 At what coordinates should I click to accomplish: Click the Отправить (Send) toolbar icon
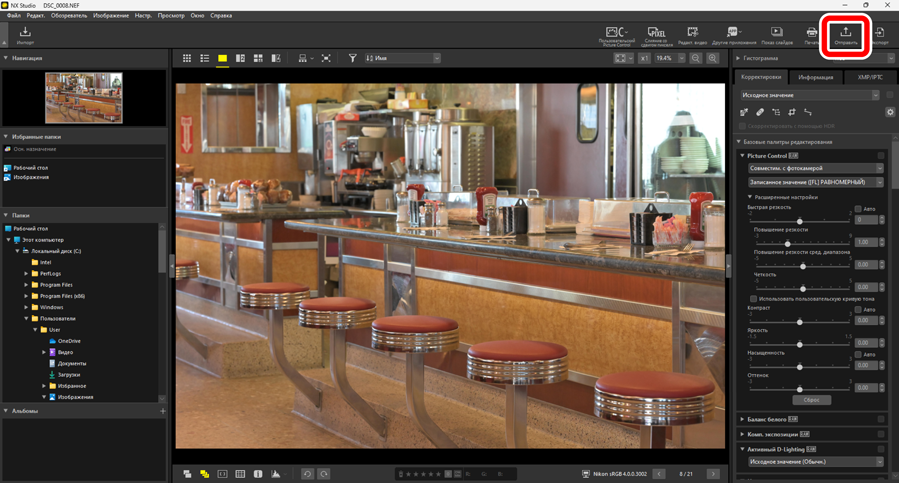pyautogui.click(x=845, y=35)
